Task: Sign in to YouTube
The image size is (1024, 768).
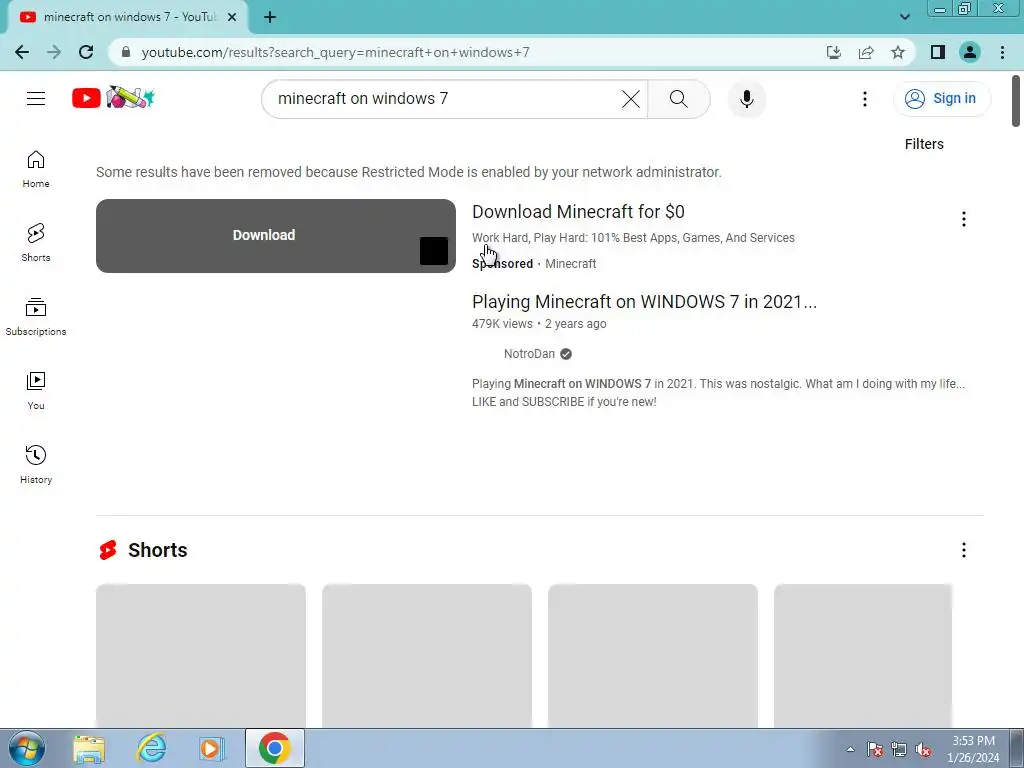Action: click(x=942, y=99)
